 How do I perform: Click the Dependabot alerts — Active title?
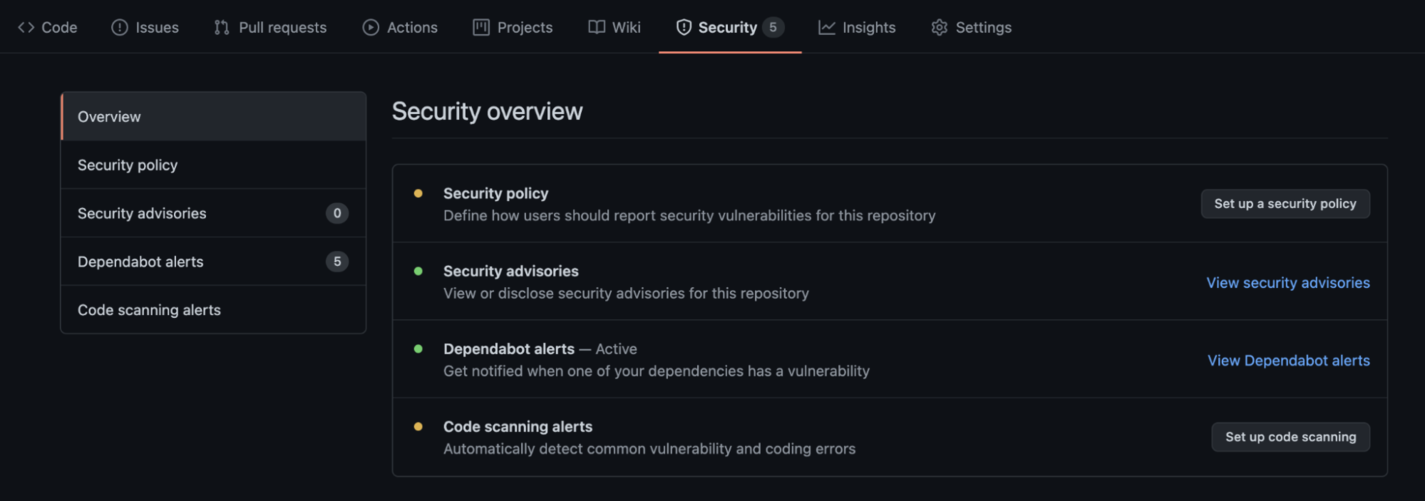[x=540, y=349]
